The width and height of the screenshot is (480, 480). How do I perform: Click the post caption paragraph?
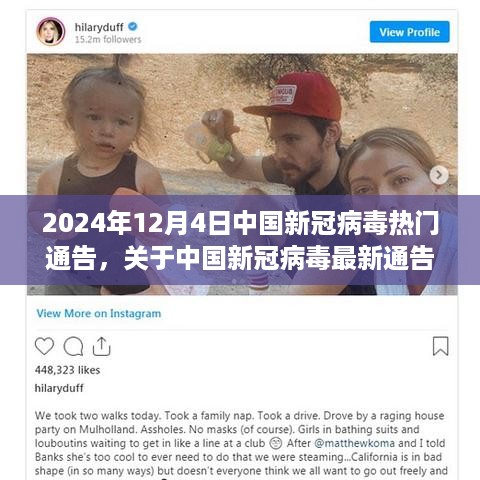coord(241,443)
